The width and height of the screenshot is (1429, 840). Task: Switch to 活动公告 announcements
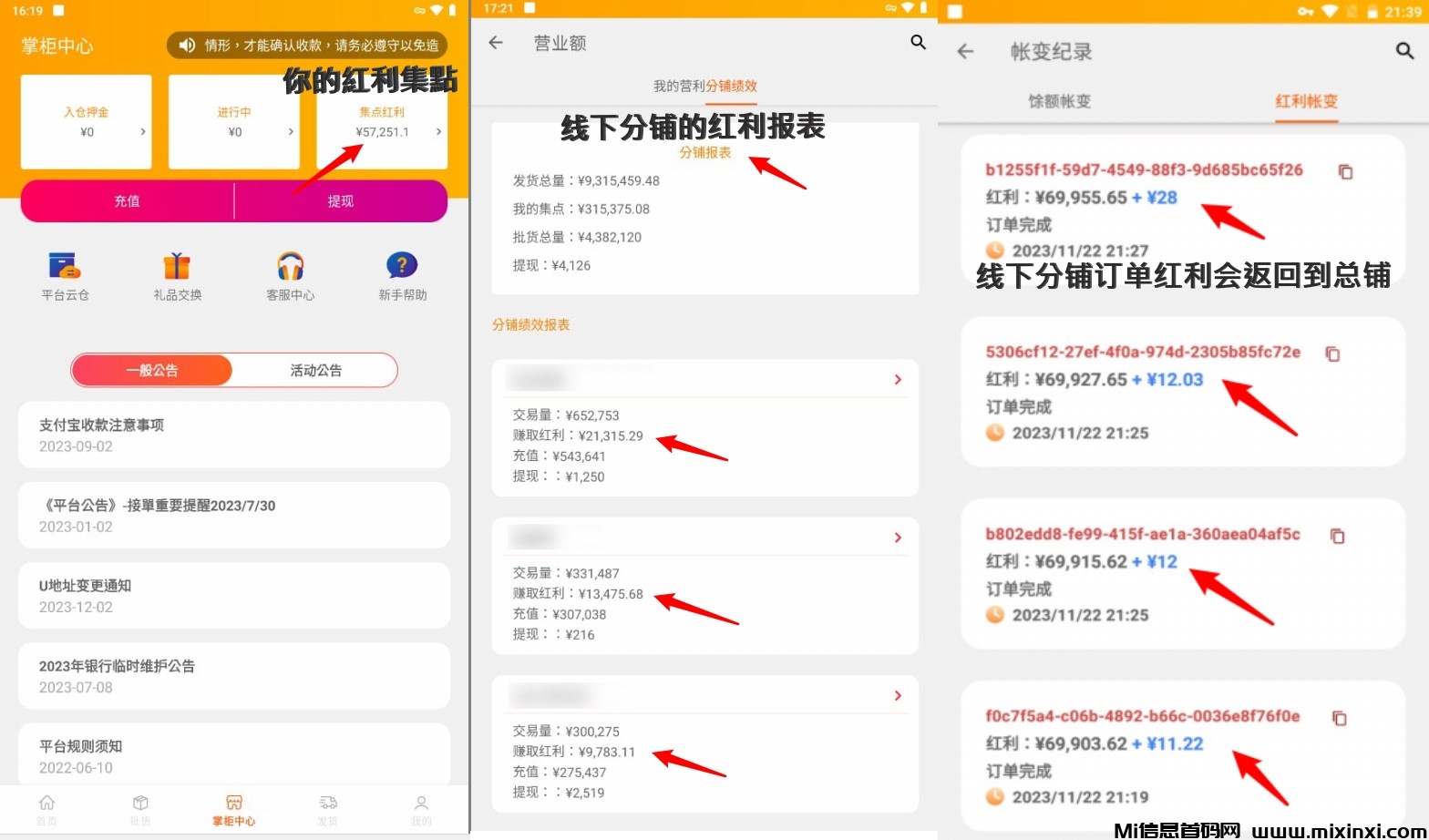tap(315, 370)
